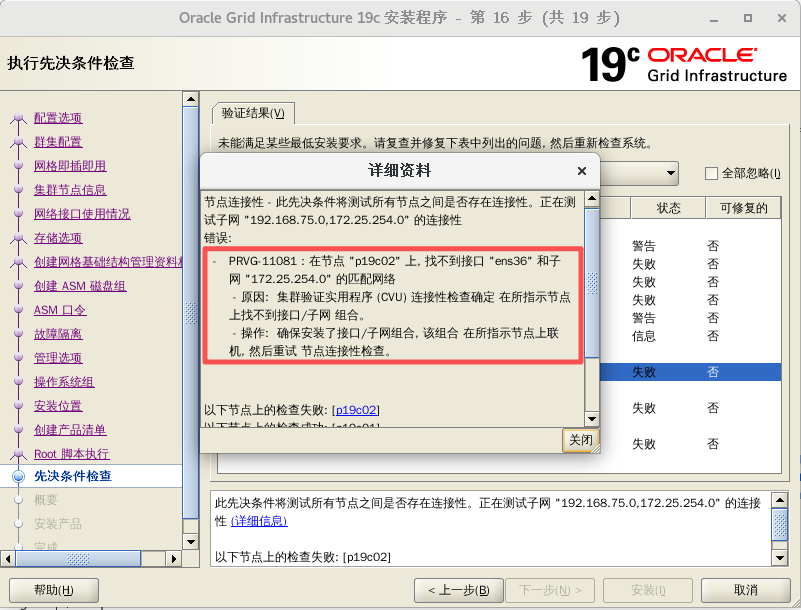Screen dimensions: 801x610
Task: Click the 可修复的 column header
Action: pos(743,208)
